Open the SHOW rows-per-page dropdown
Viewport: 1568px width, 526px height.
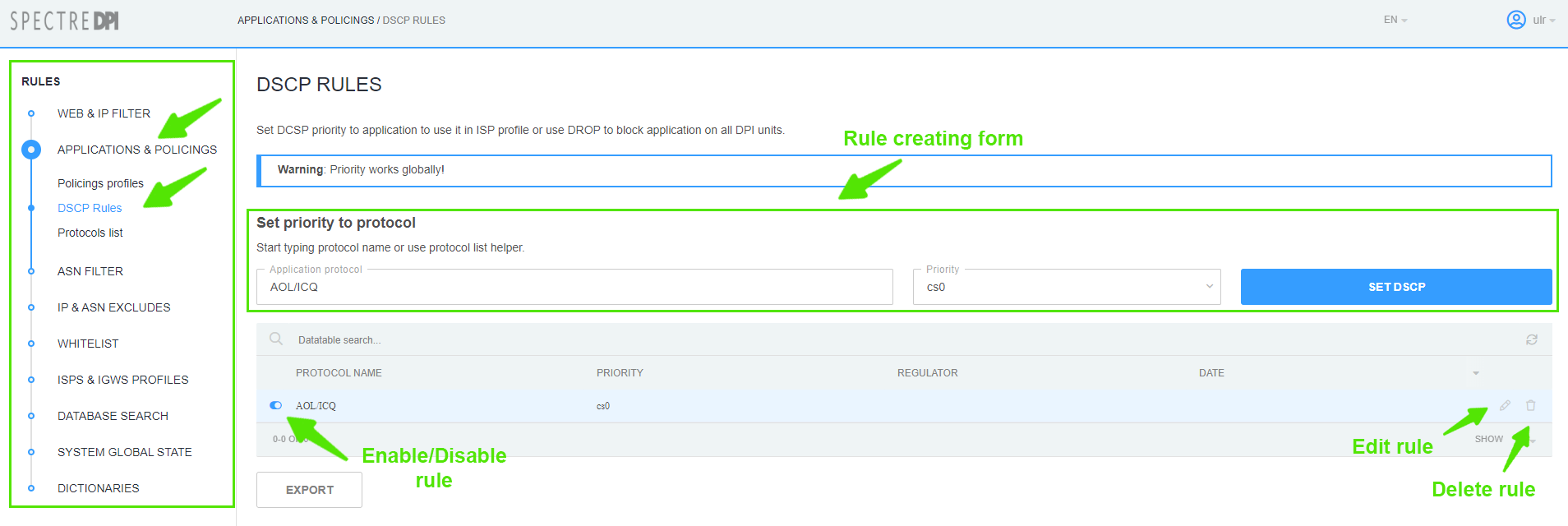tap(1504, 440)
